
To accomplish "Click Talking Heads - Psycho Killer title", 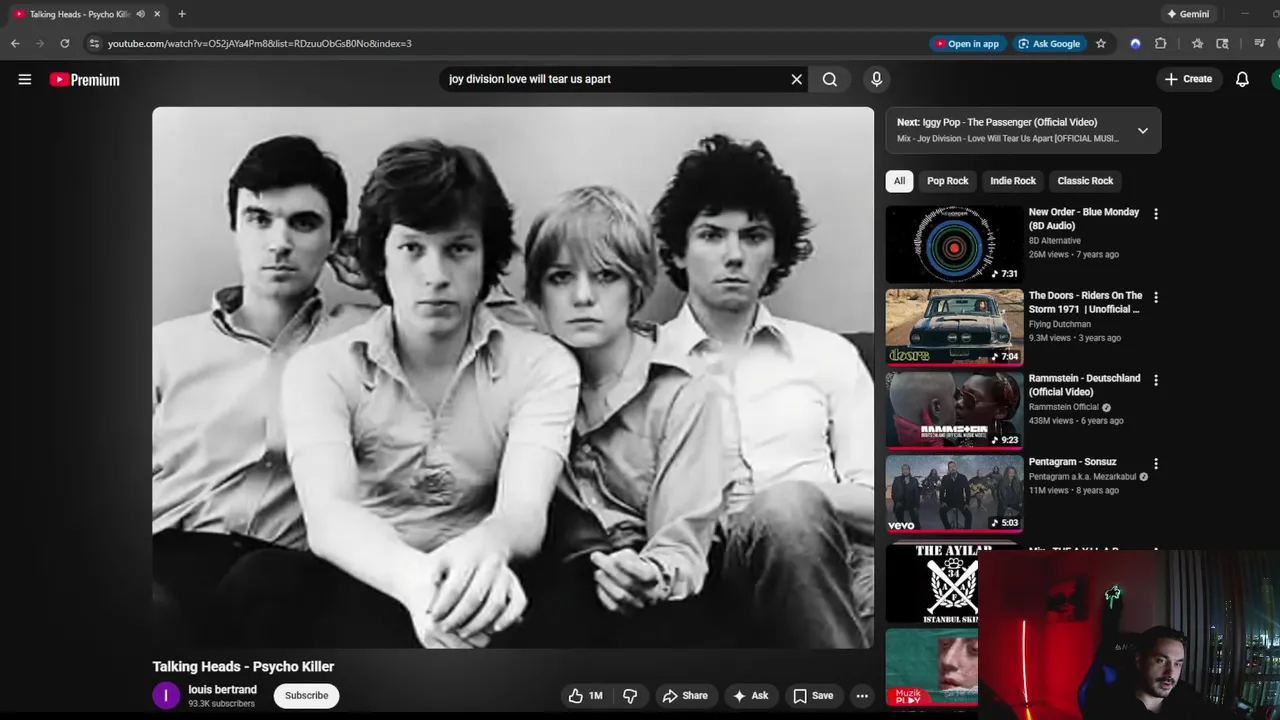I will [x=243, y=666].
